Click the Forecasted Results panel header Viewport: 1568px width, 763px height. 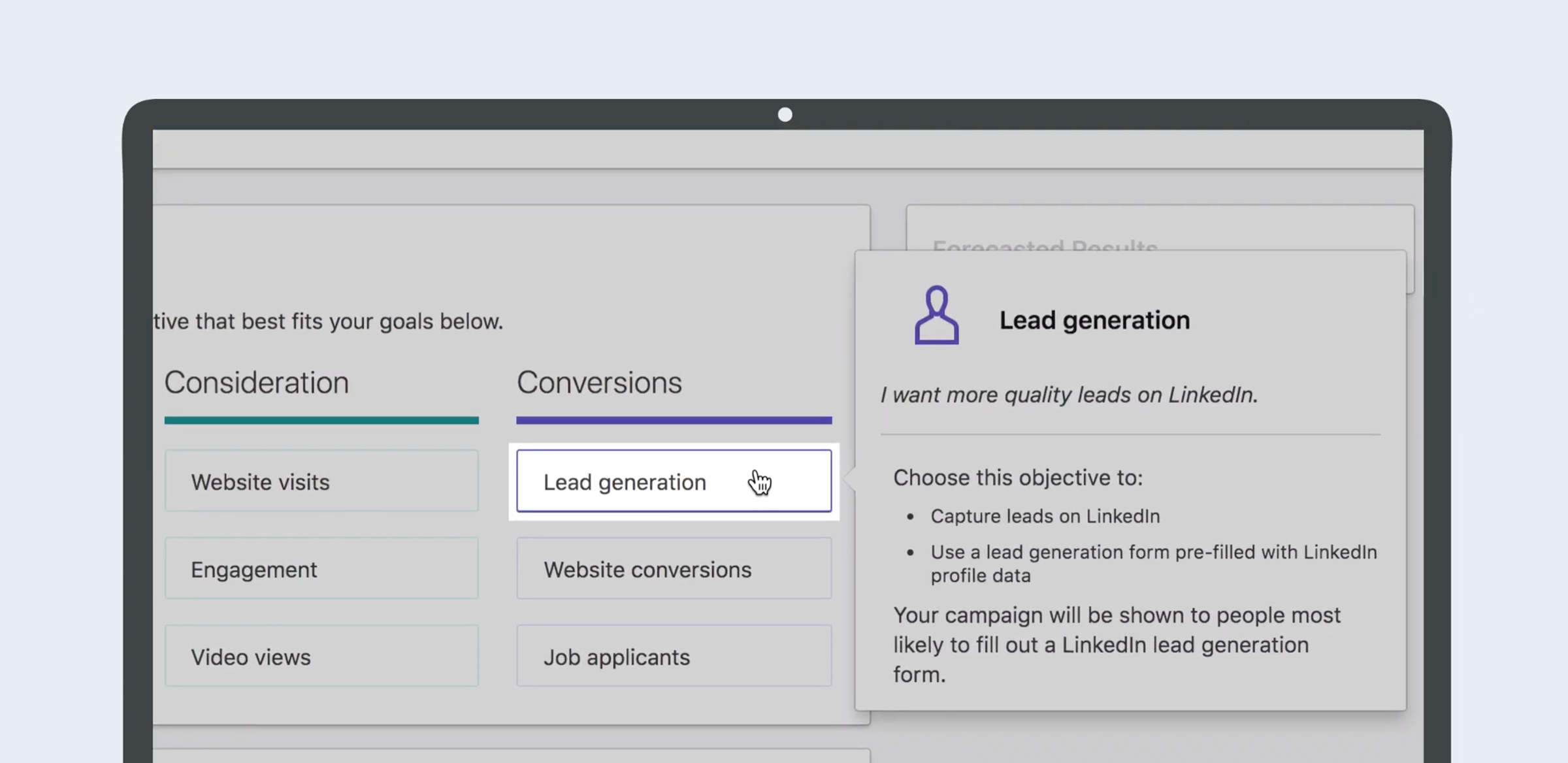pyautogui.click(x=1044, y=244)
